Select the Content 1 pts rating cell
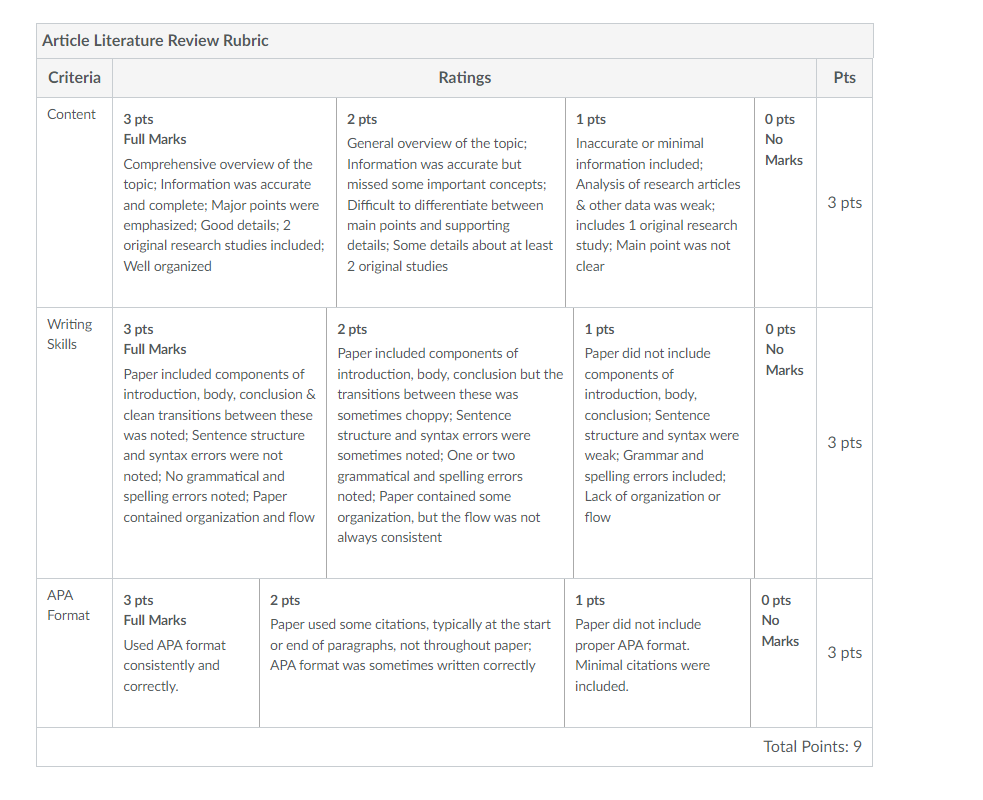This screenshot has width=983, height=800. click(x=660, y=202)
